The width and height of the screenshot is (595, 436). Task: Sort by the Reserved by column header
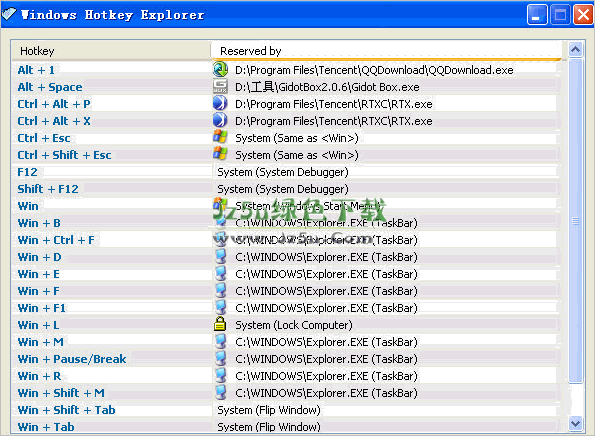386,51
